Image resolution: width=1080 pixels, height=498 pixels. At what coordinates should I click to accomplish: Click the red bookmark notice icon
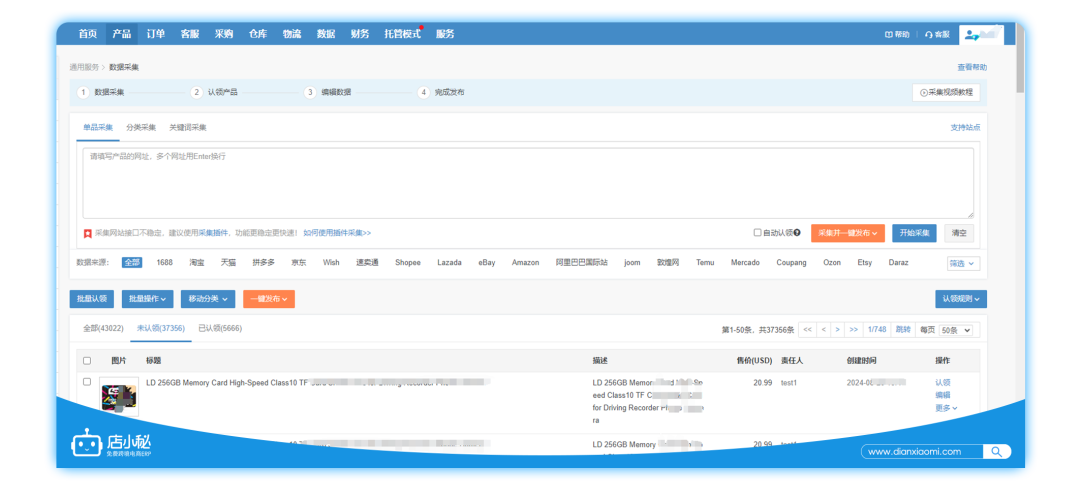(x=87, y=234)
